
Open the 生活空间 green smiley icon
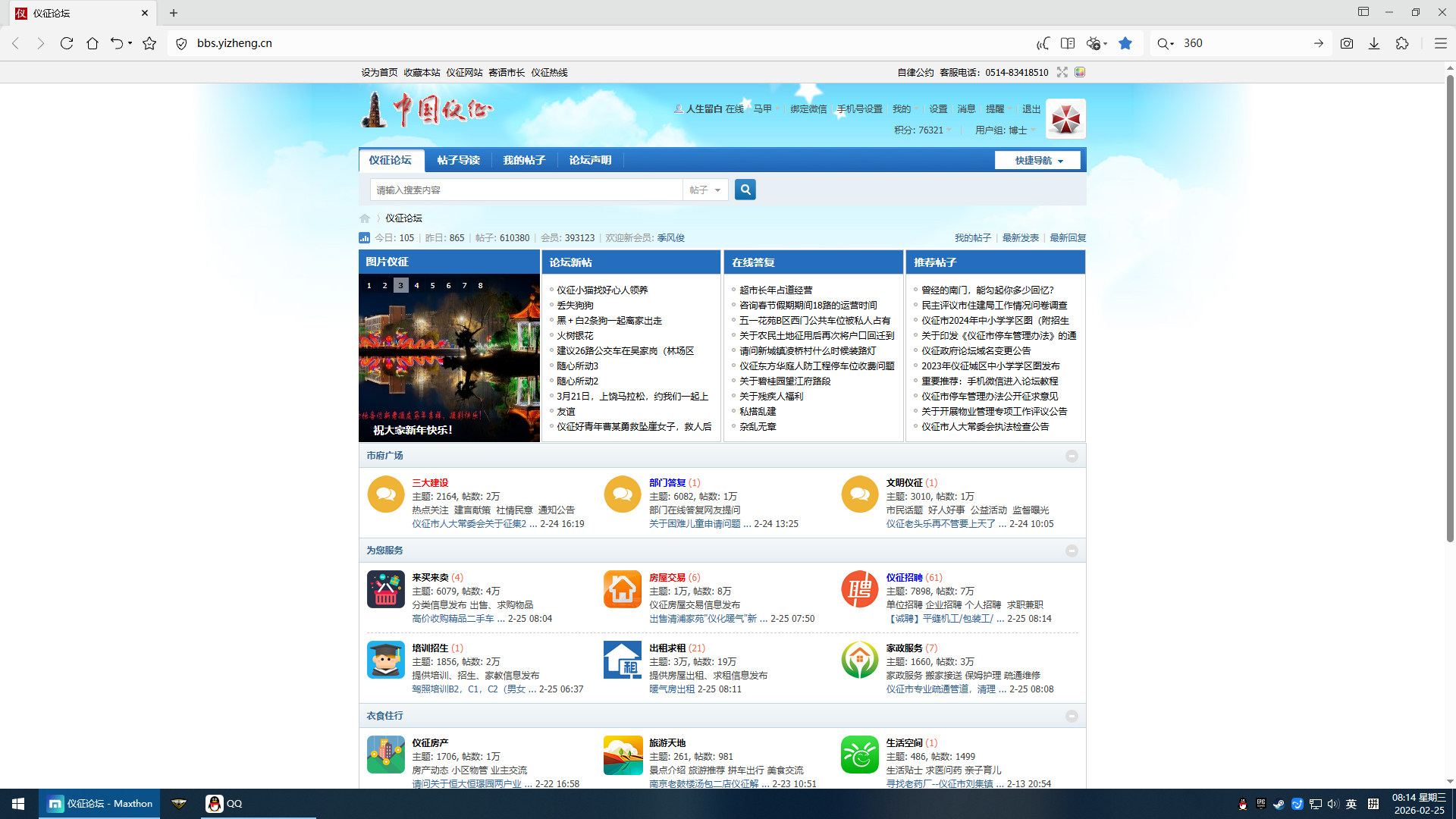click(x=860, y=755)
